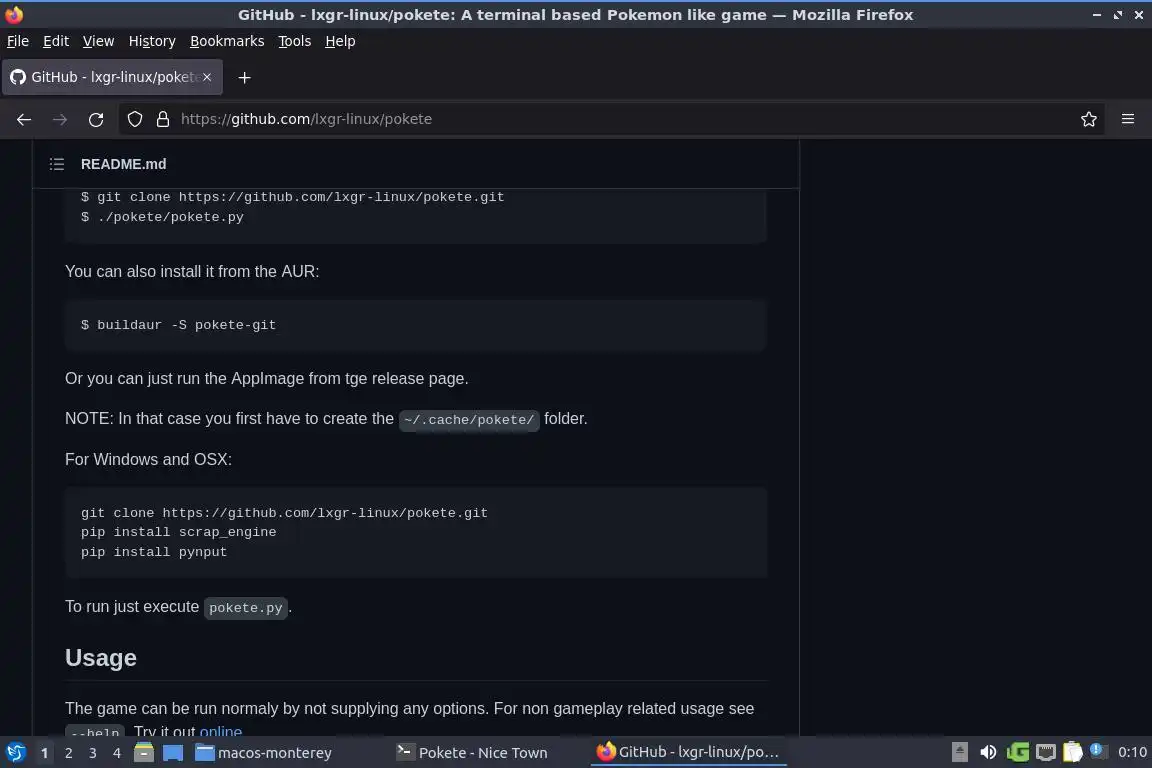Open the Firefox hamburger application menu
The image size is (1152, 768).
[1128, 119]
